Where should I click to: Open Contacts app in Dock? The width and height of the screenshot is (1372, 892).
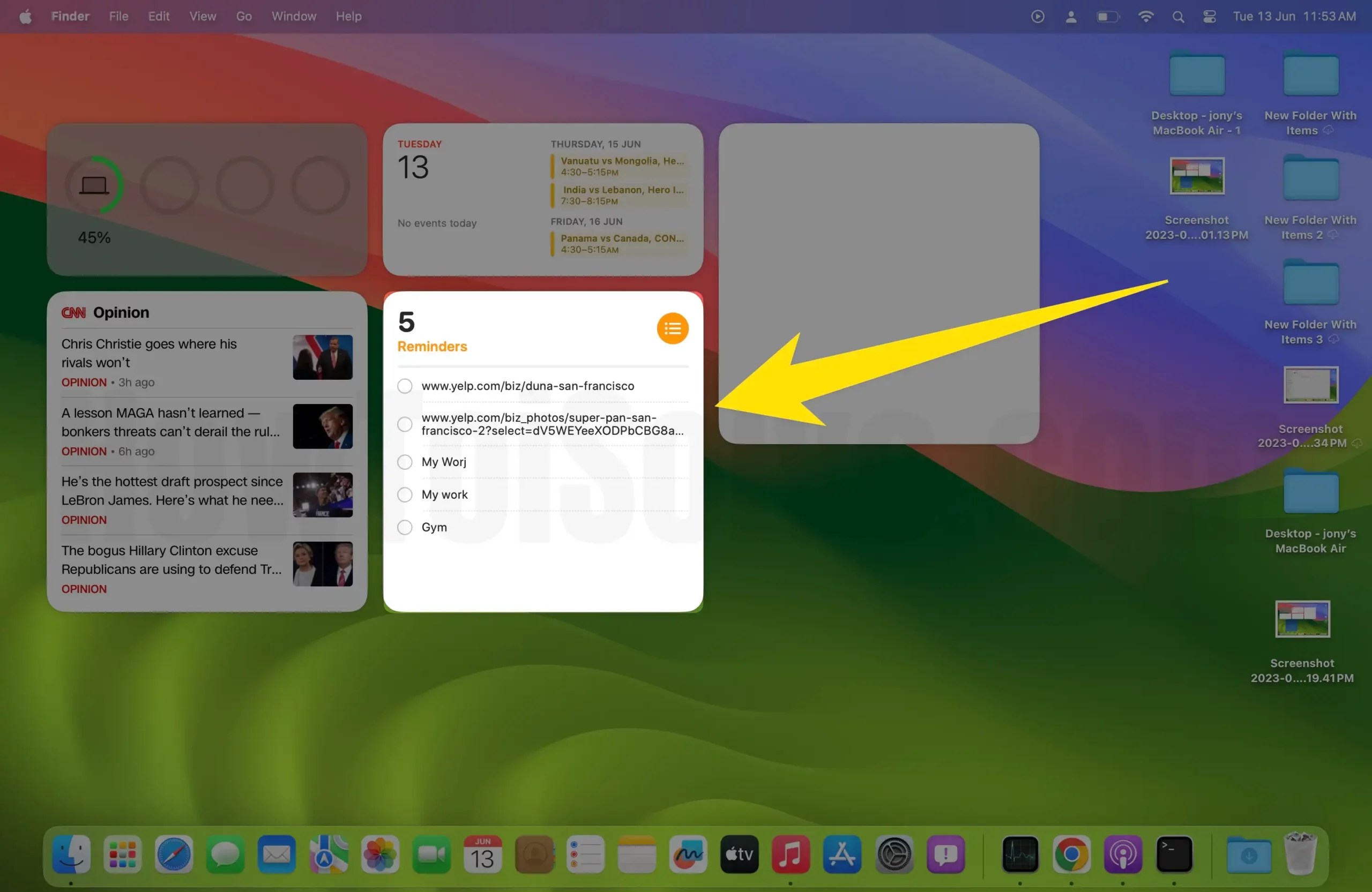point(534,853)
